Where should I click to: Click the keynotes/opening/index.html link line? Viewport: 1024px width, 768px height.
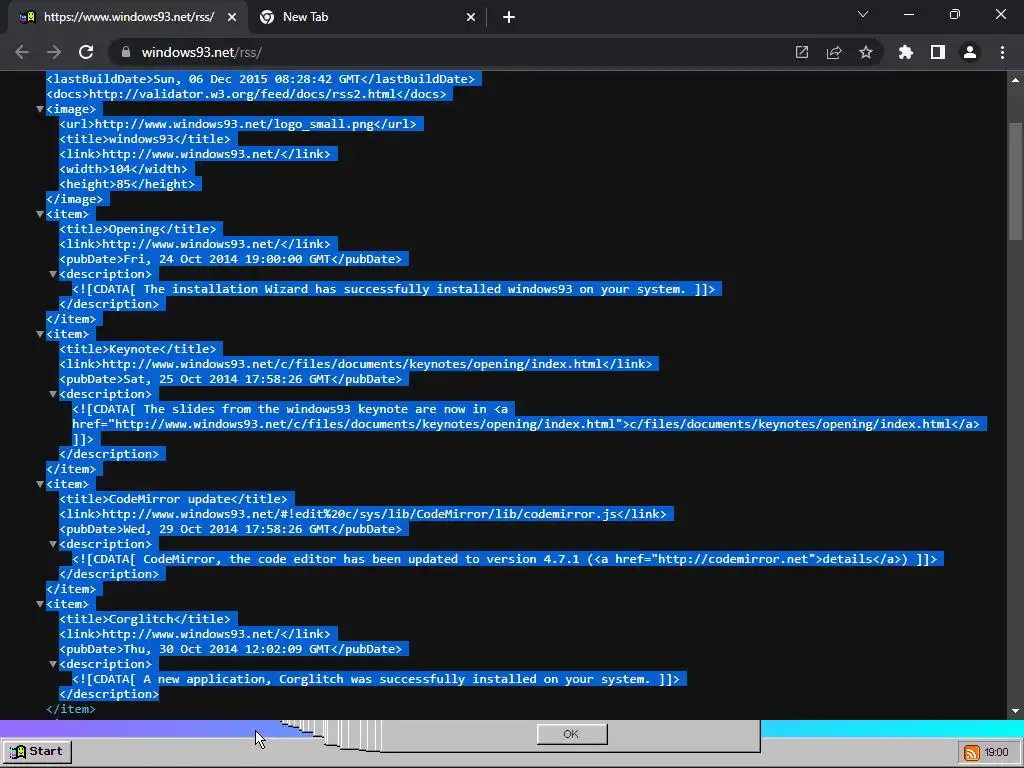click(356, 364)
